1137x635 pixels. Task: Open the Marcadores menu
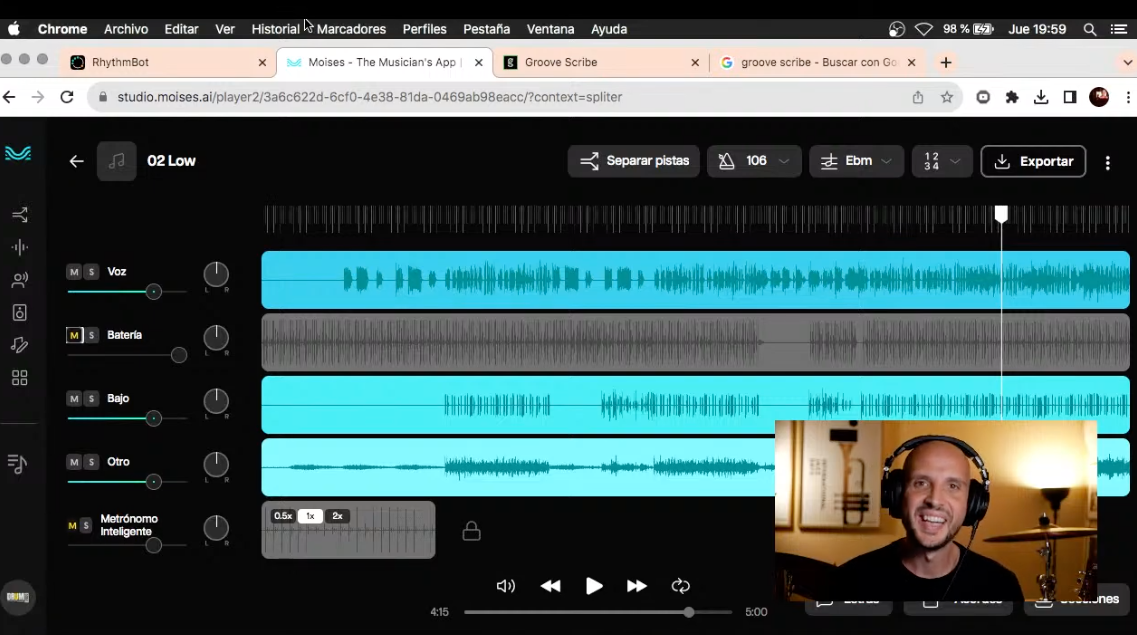351,29
